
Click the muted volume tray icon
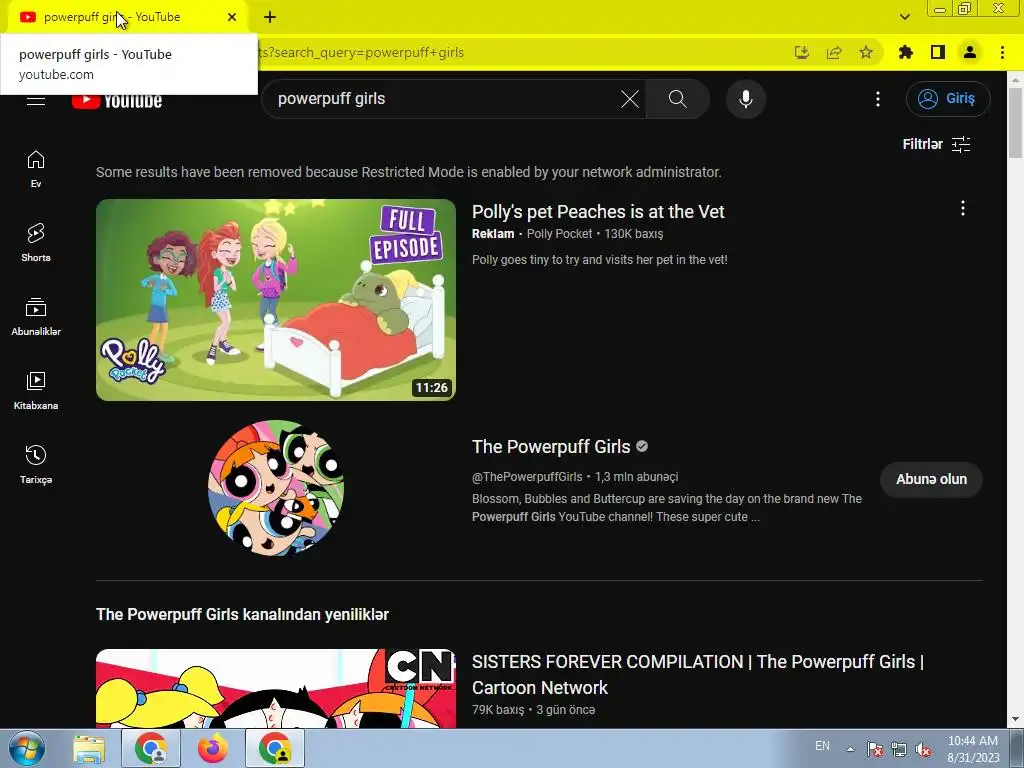[923, 750]
